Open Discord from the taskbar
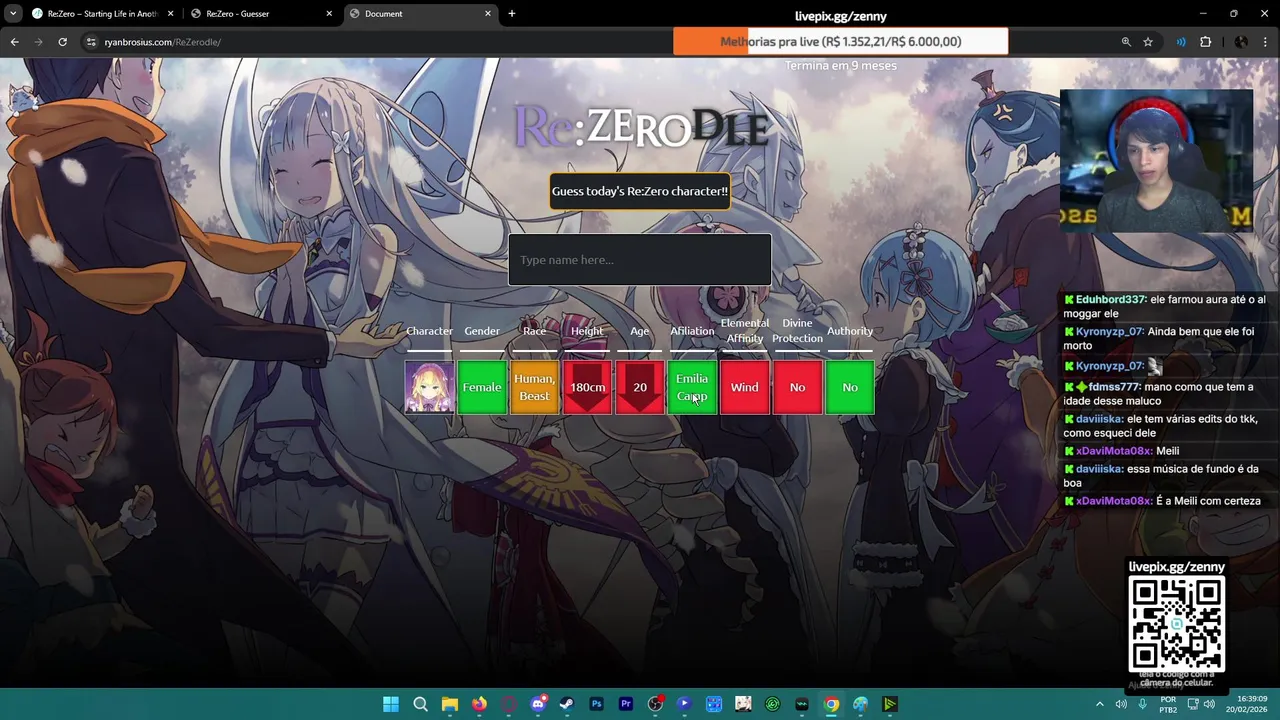Screen dimensions: 1280x720 click(538, 704)
